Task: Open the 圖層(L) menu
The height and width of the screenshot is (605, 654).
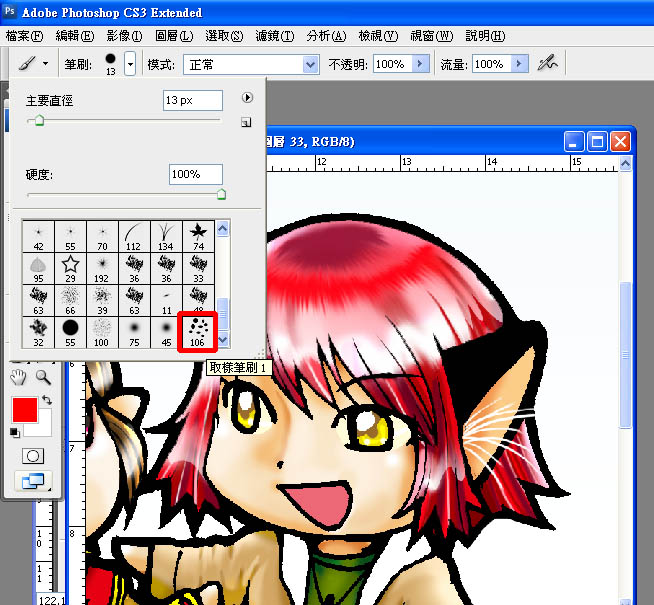Action: (x=174, y=36)
